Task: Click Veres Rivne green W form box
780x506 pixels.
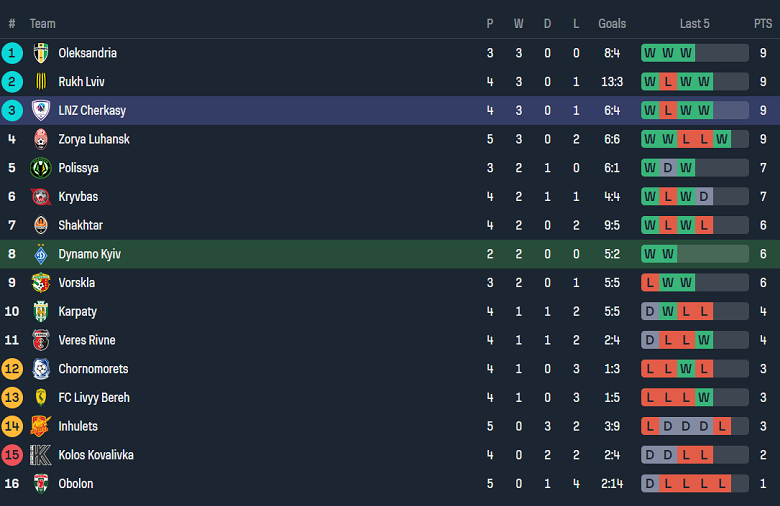Action: [704, 341]
